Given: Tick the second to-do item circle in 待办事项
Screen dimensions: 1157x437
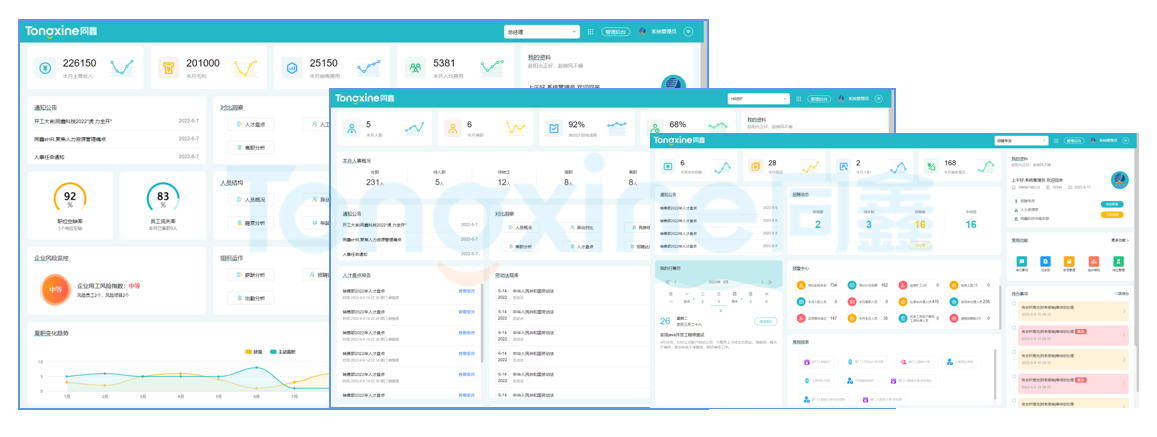Looking at the screenshot, I should [1014, 332].
